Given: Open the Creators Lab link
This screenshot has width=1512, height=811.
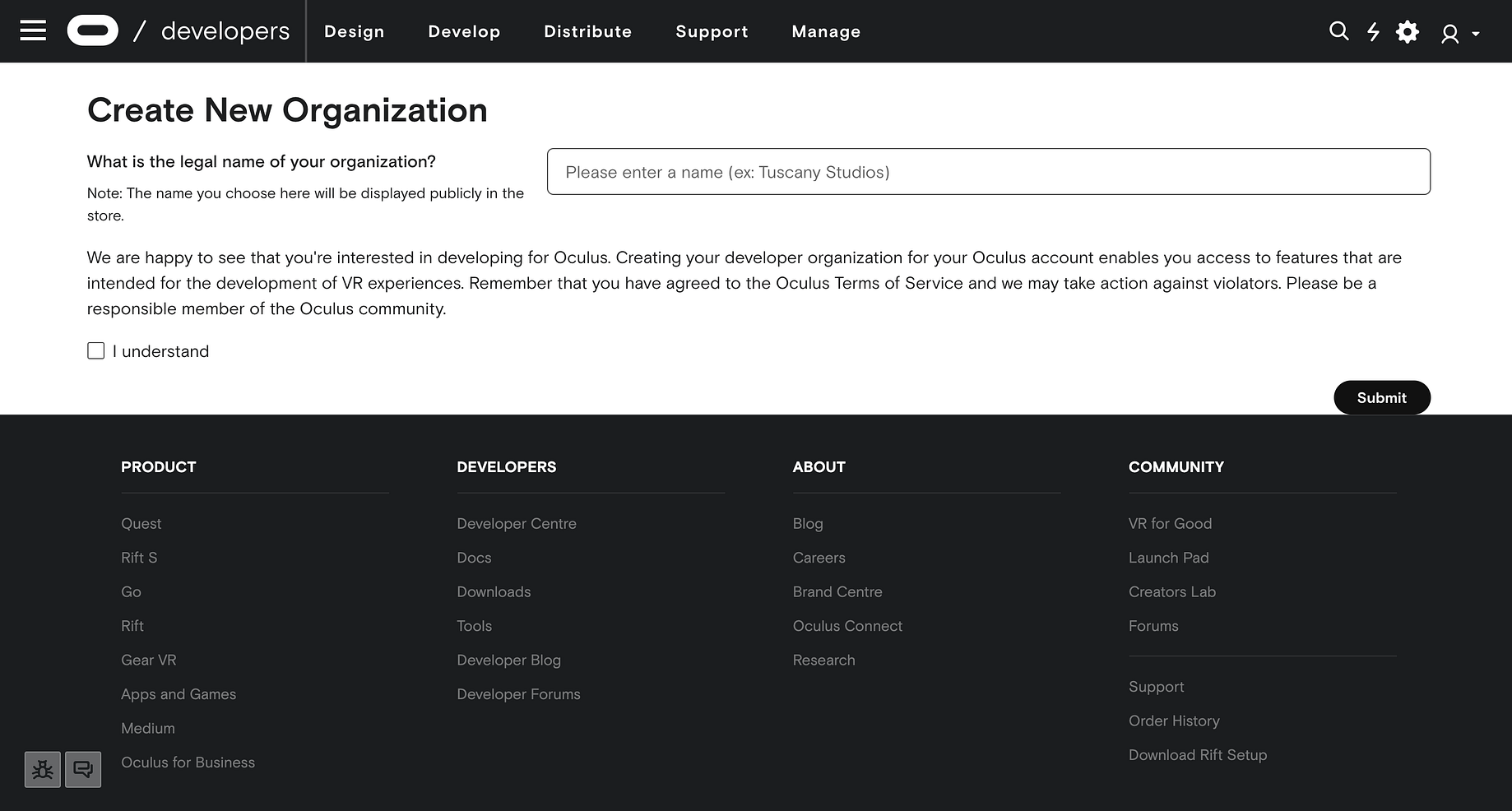Looking at the screenshot, I should (x=1172, y=591).
